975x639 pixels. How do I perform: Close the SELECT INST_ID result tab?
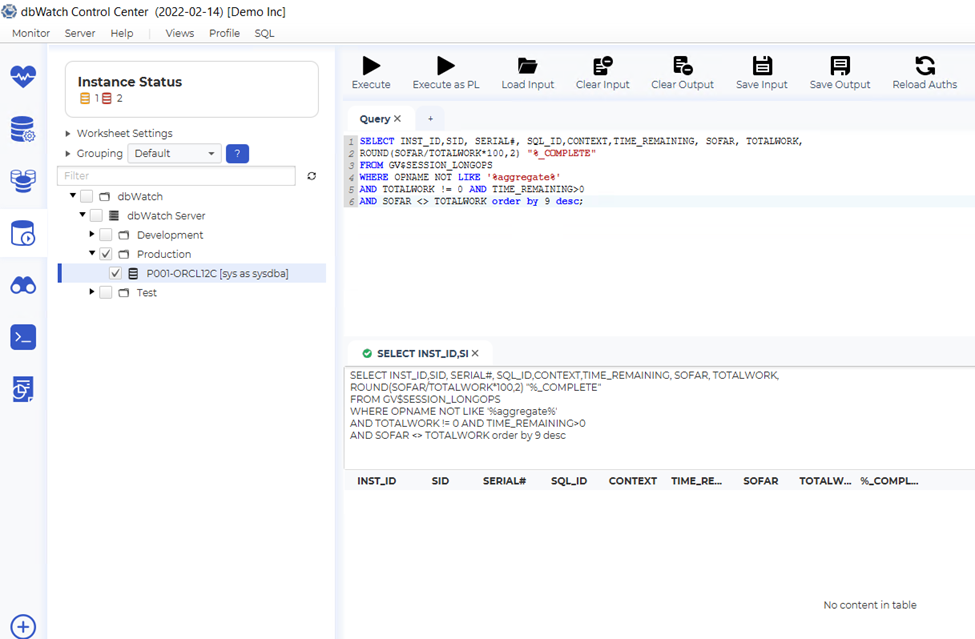pyautogui.click(x=475, y=353)
